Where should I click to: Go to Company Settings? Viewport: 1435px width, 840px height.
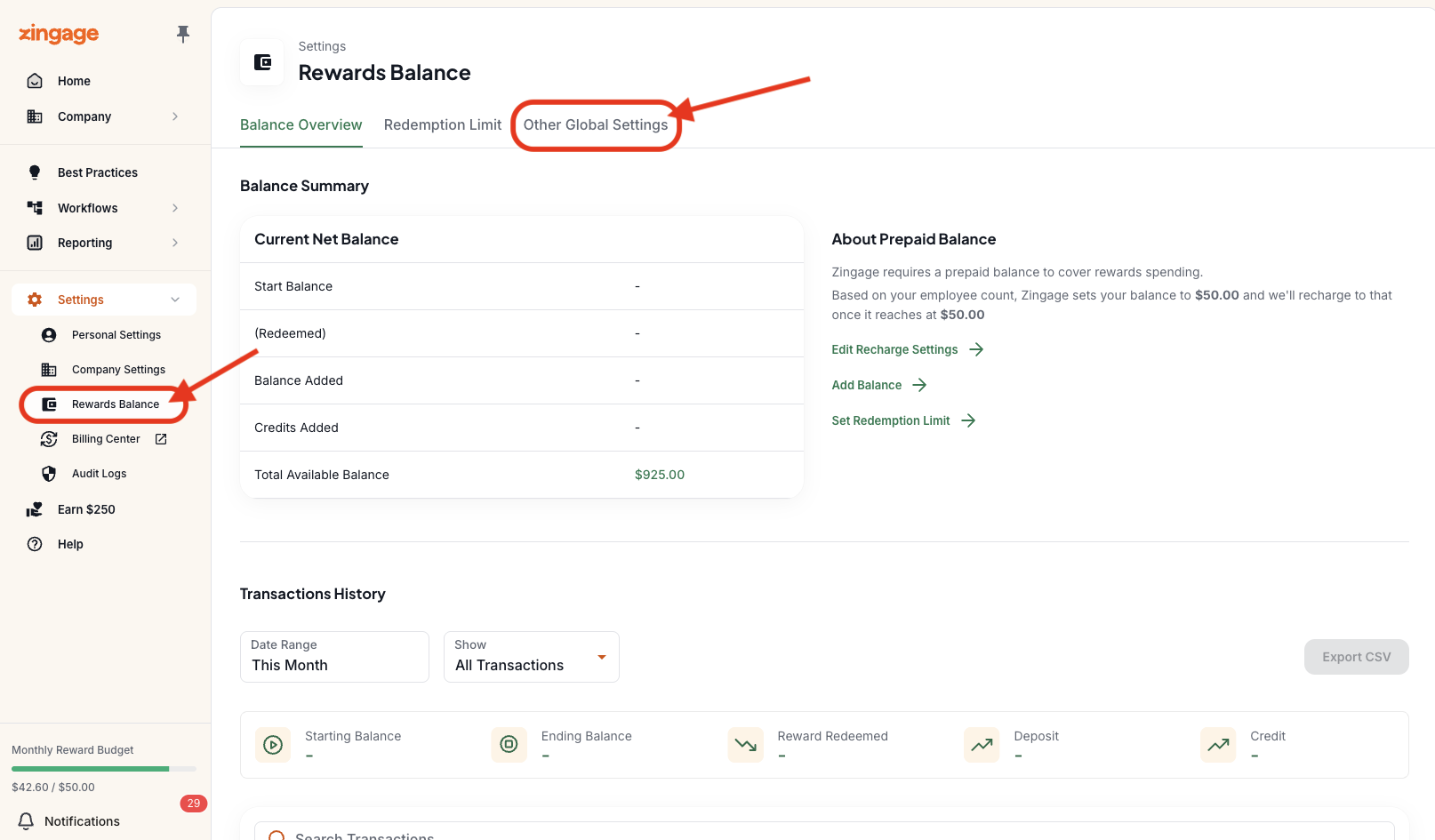click(x=118, y=370)
